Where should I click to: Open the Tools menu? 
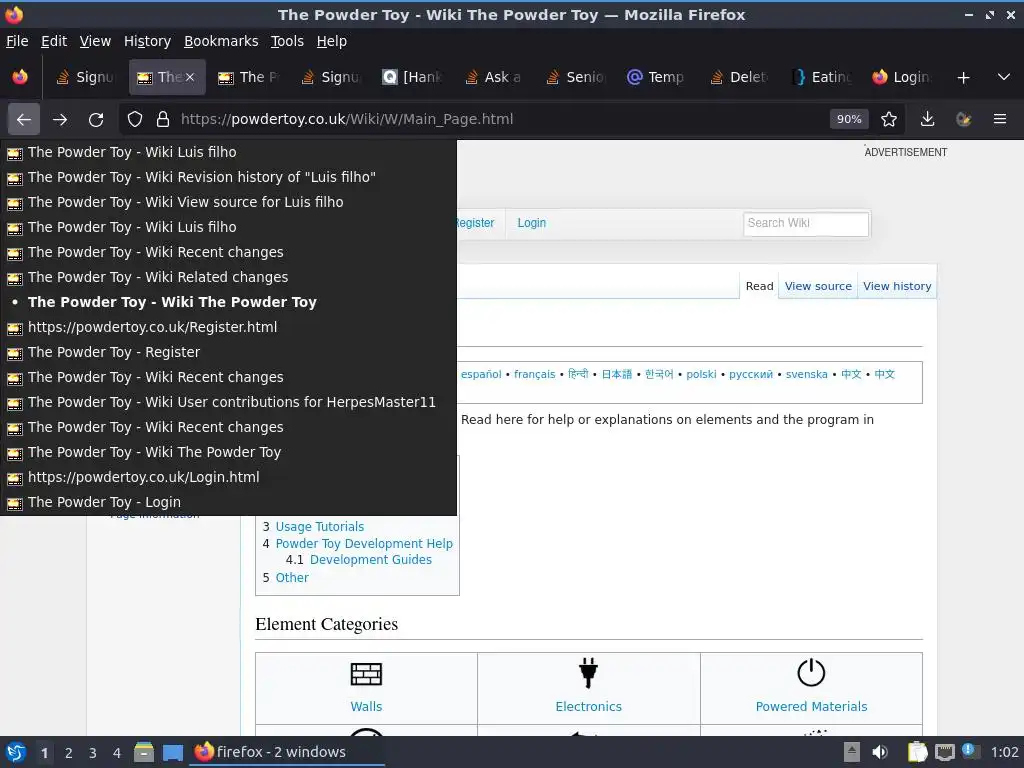click(287, 41)
